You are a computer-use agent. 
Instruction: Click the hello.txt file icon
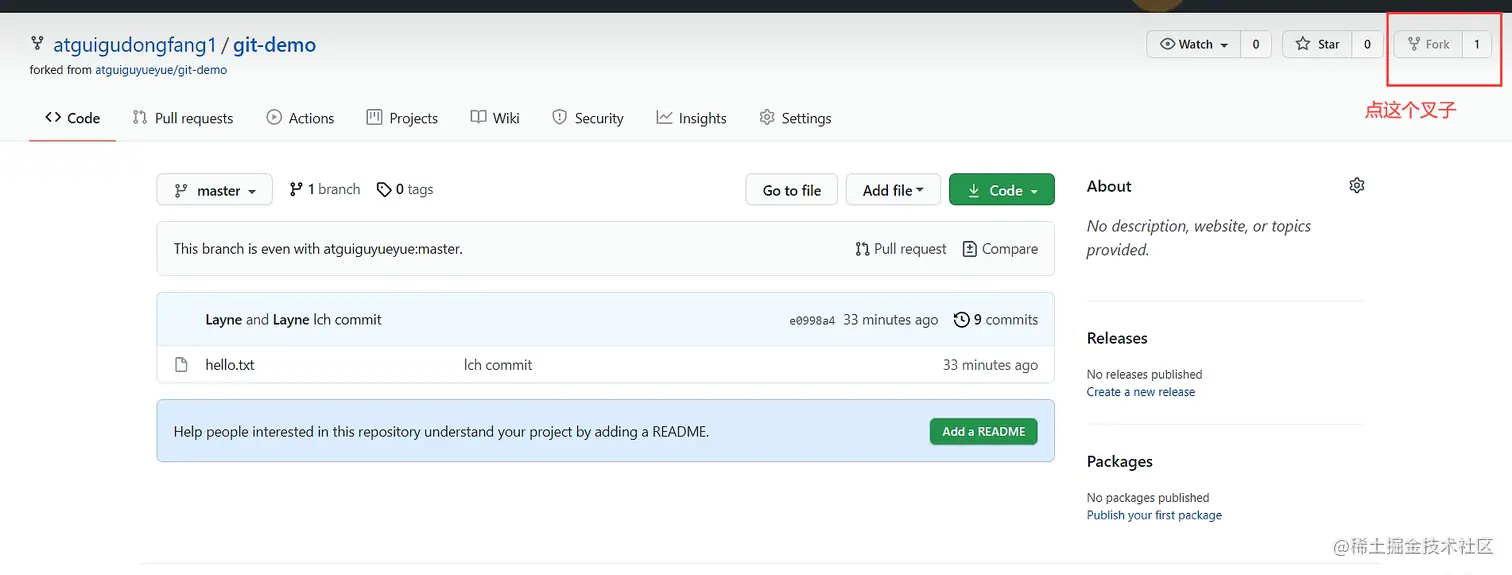181,365
